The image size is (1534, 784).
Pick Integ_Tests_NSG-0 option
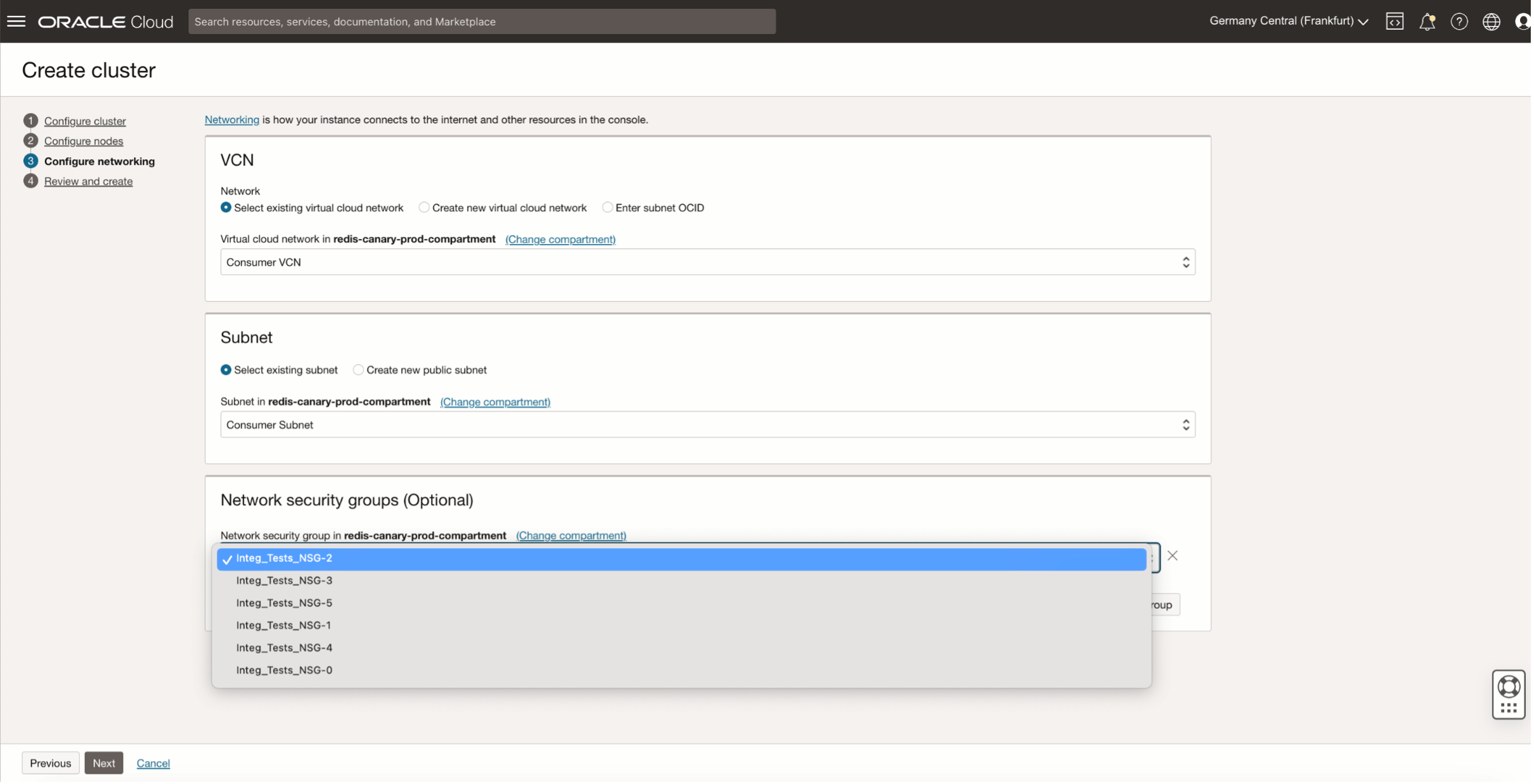tap(284, 670)
